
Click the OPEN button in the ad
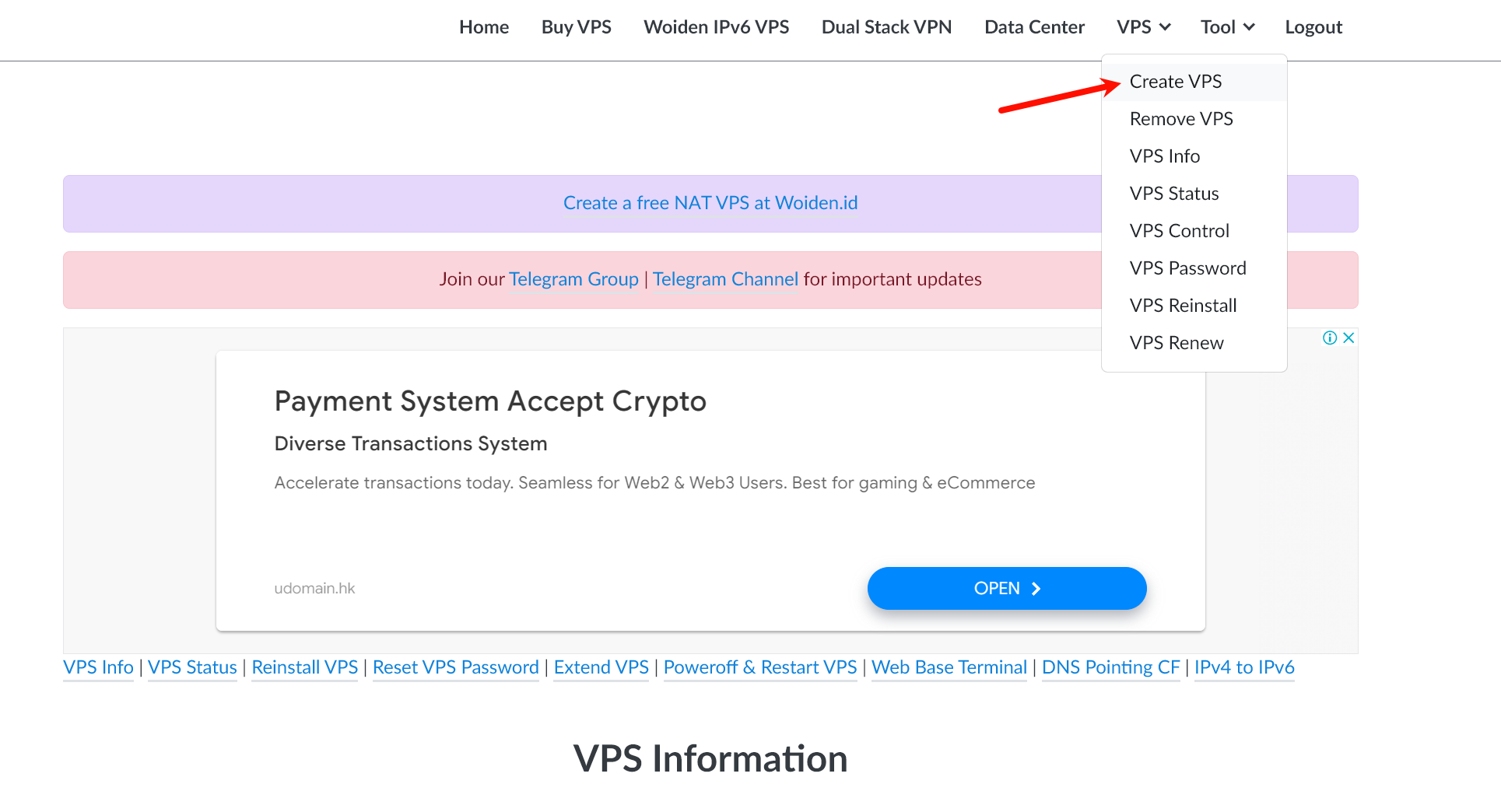1006,588
